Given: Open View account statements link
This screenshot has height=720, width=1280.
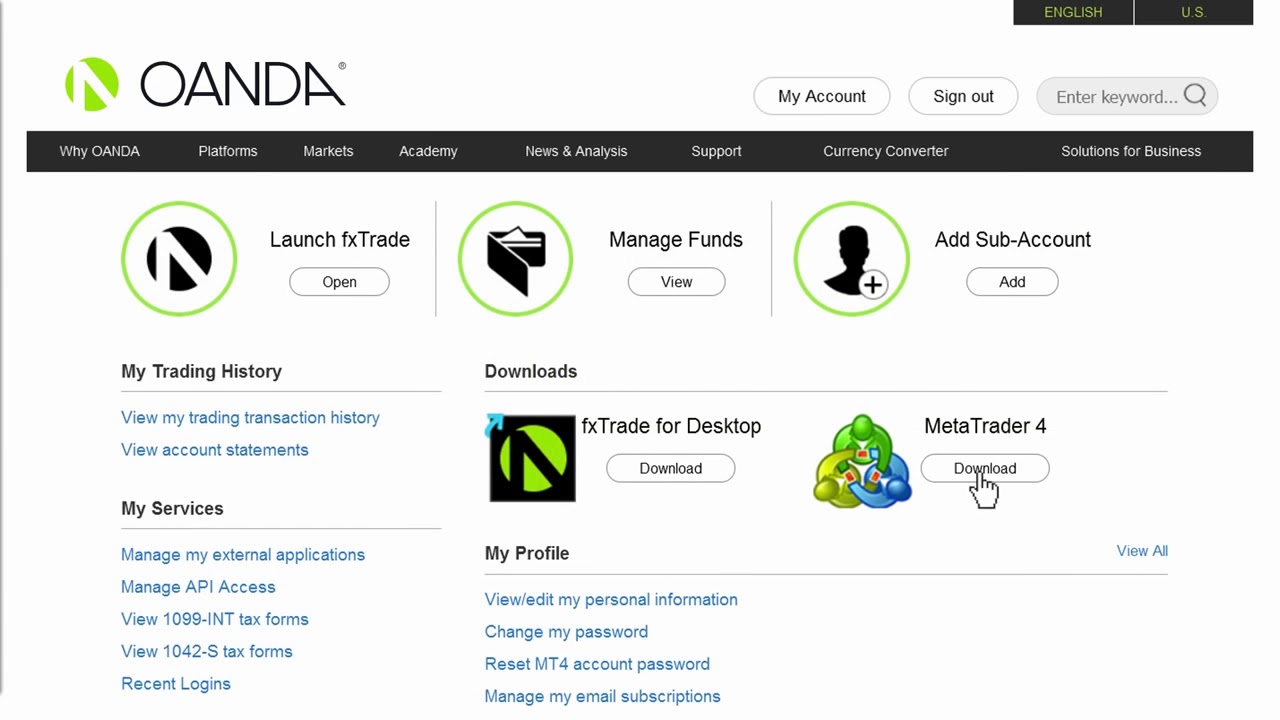Looking at the screenshot, I should click(x=215, y=450).
